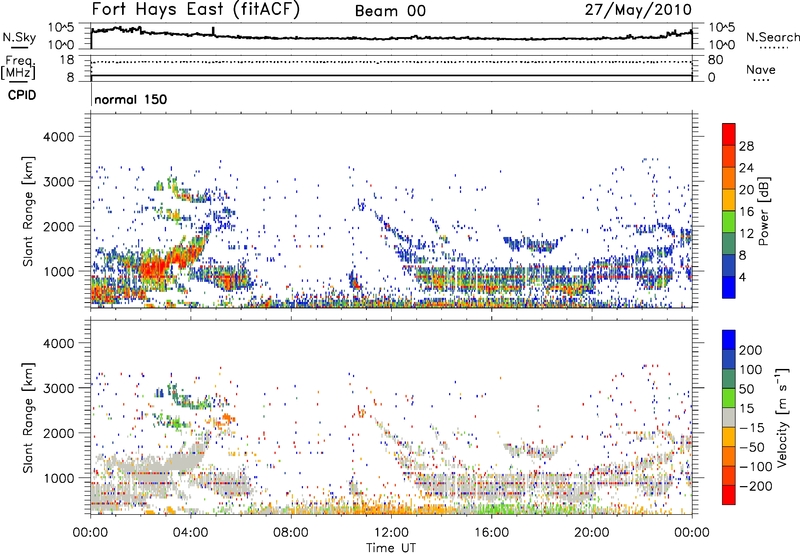Image resolution: width=800 pixels, height=554 pixels.
Task: Select the "04:00" time tick label
Action: click(x=190, y=533)
